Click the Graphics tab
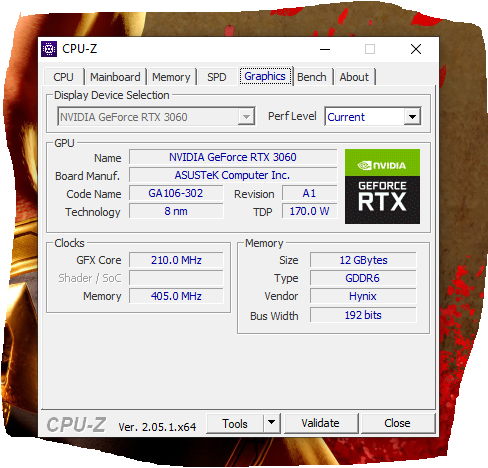The width and height of the screenshot is (488, 468). 265,76
